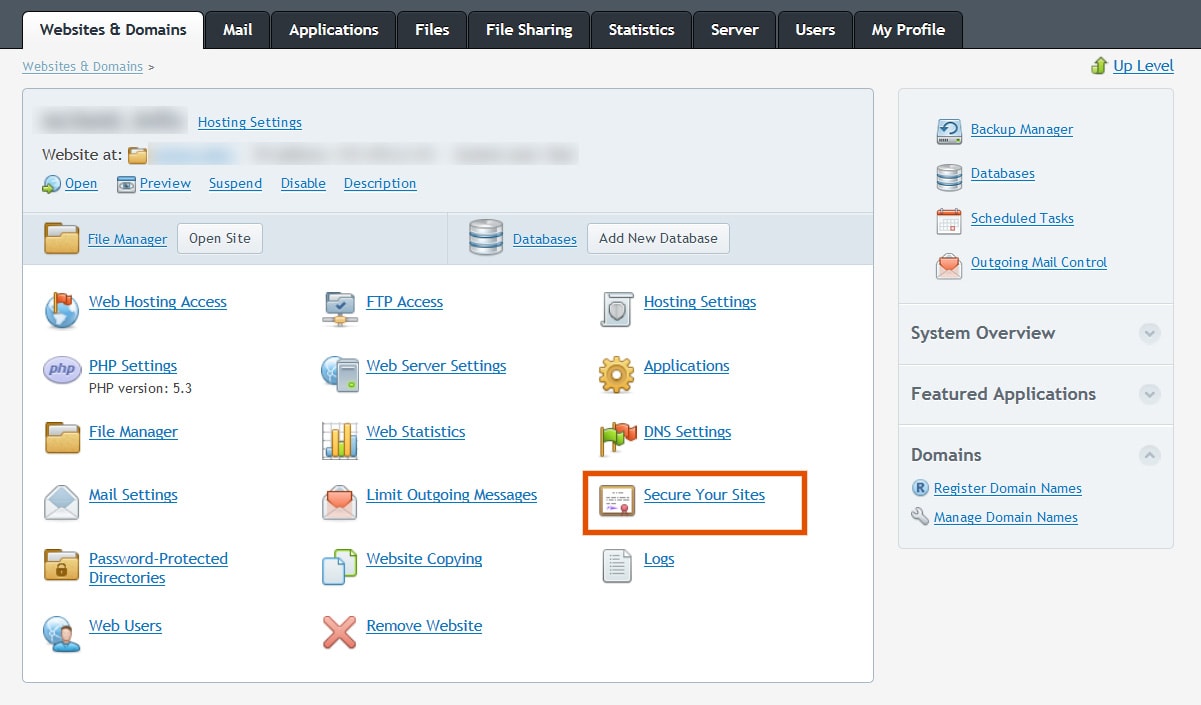Collapse the Domains section
The image size is (1201, 705).
click(1150, 456)
